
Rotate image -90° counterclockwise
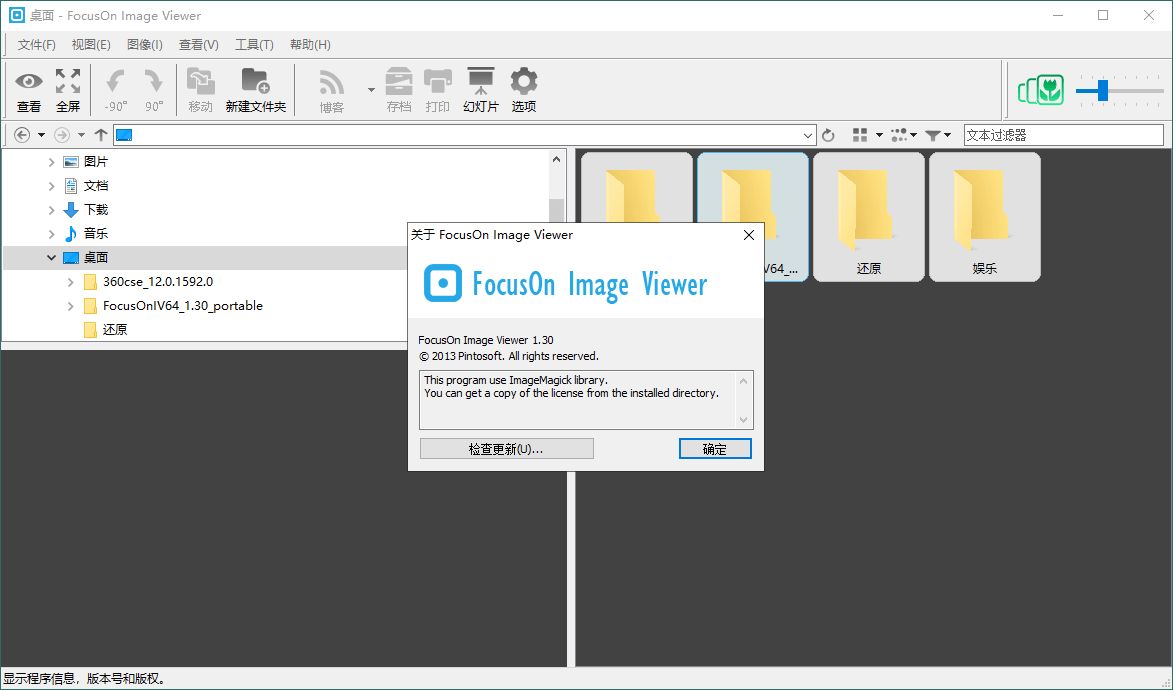115,90
